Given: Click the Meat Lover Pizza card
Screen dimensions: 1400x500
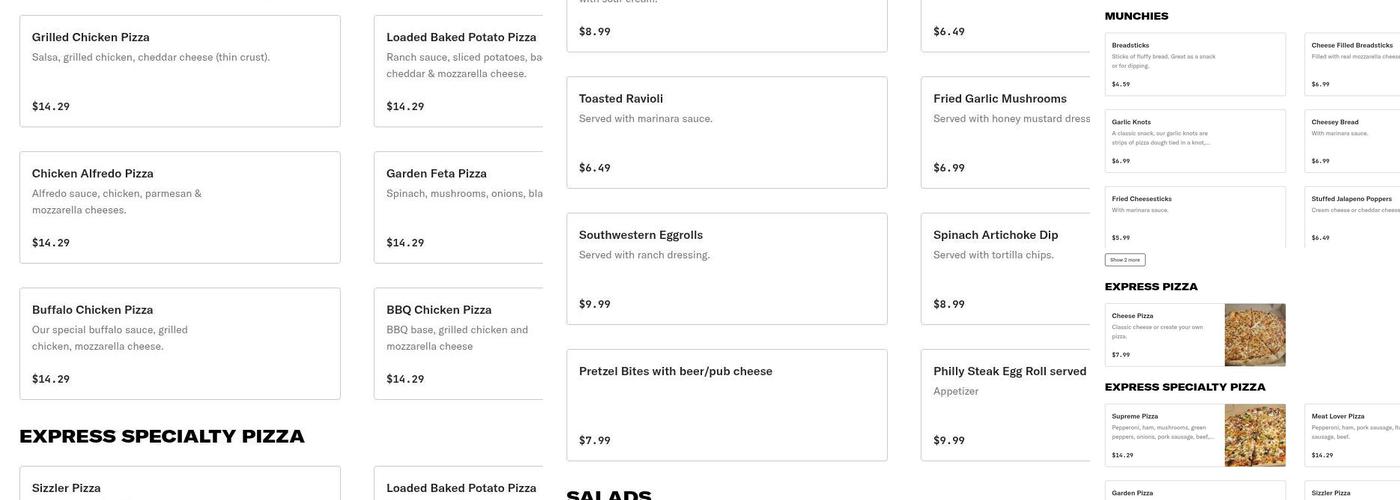Looking at the screenshot, I should click(x=1352, y=435).
